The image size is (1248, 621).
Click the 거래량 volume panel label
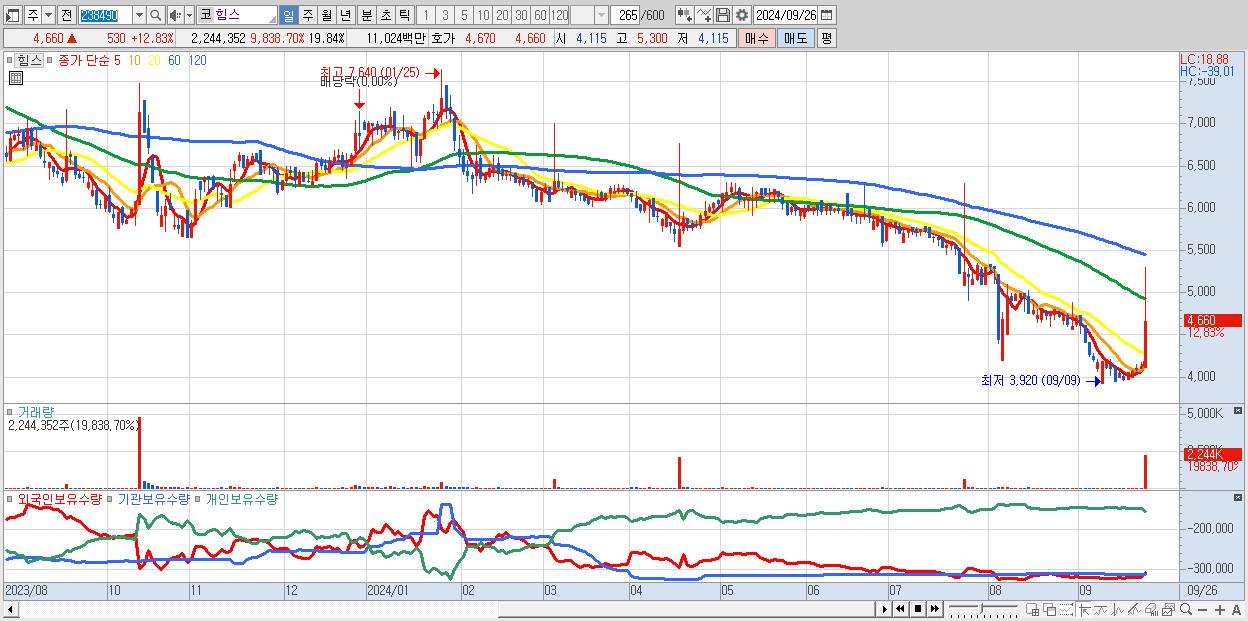pyautogui.click(x=36, y=411)
